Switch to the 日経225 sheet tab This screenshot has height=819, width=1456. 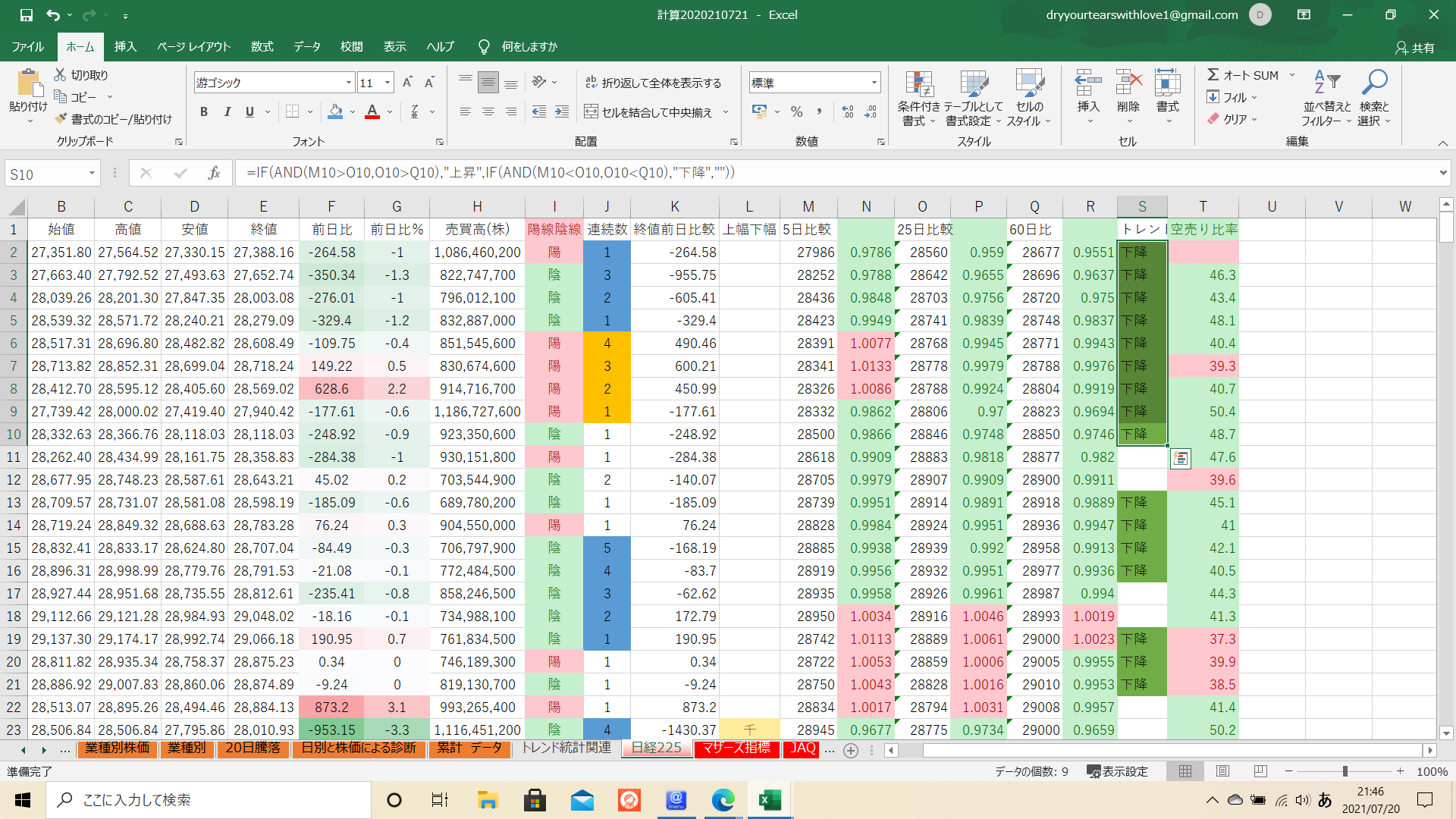pyautogui.click(x=657, y=748)
